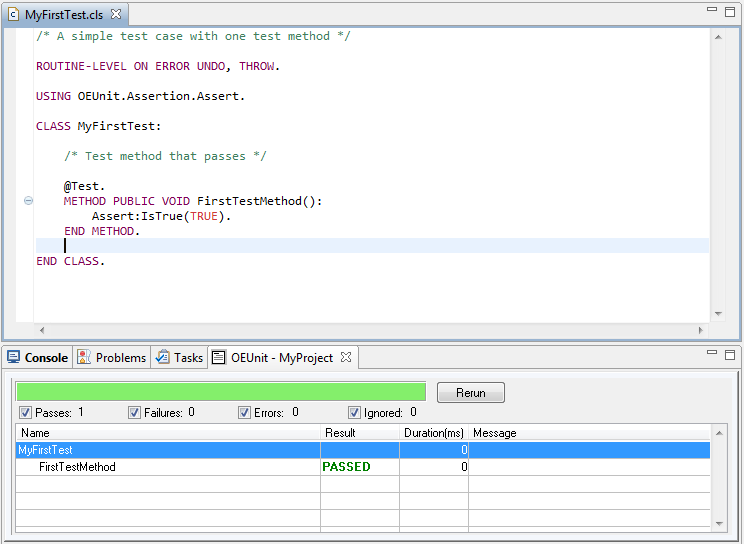Click the Message column header

tap(589, 433)
